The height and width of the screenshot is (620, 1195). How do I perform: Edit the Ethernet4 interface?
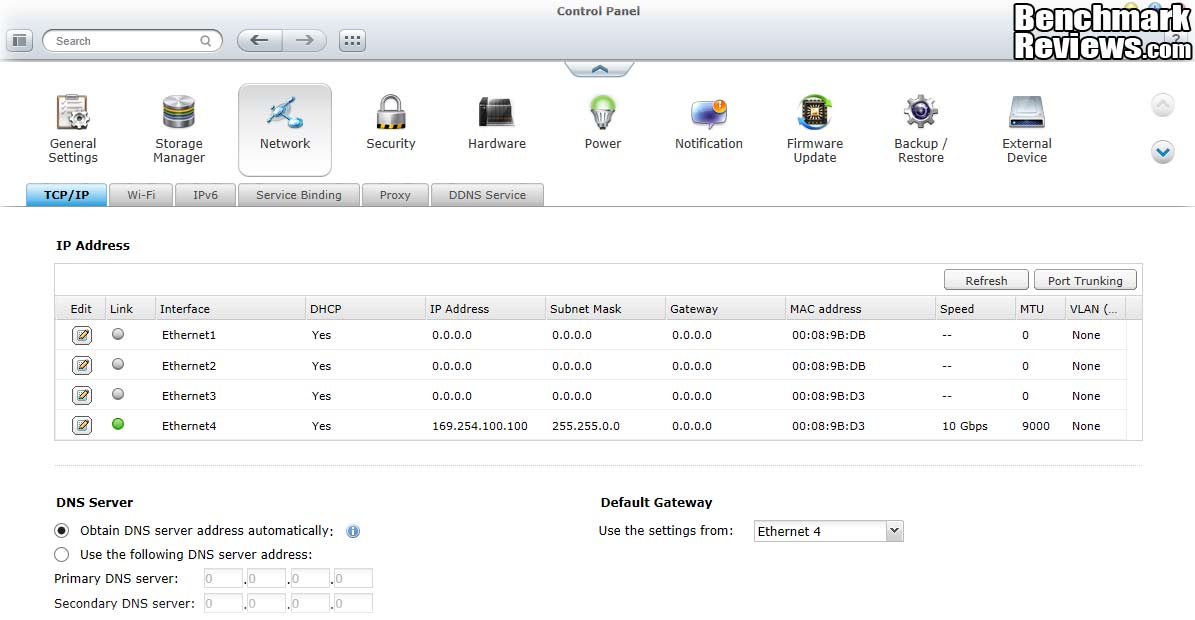(82, 426)
